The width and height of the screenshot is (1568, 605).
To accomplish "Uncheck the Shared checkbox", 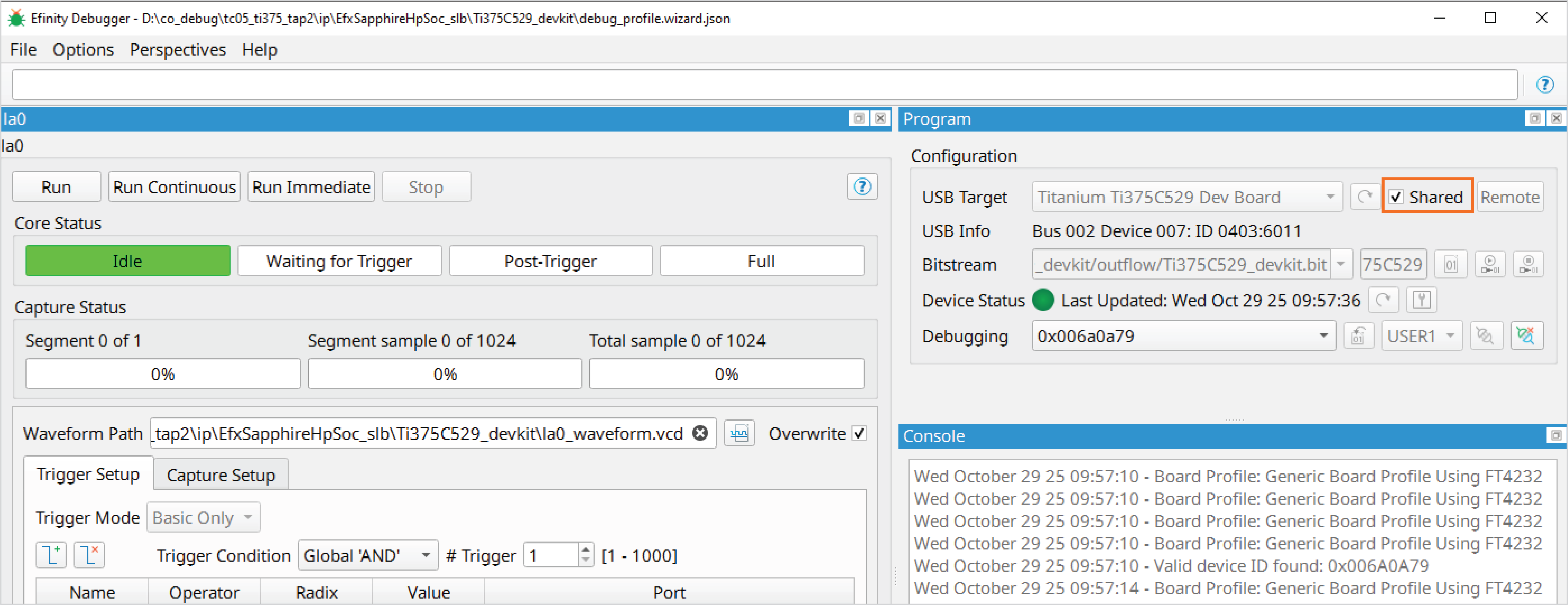I will (x=1396, y=197).
